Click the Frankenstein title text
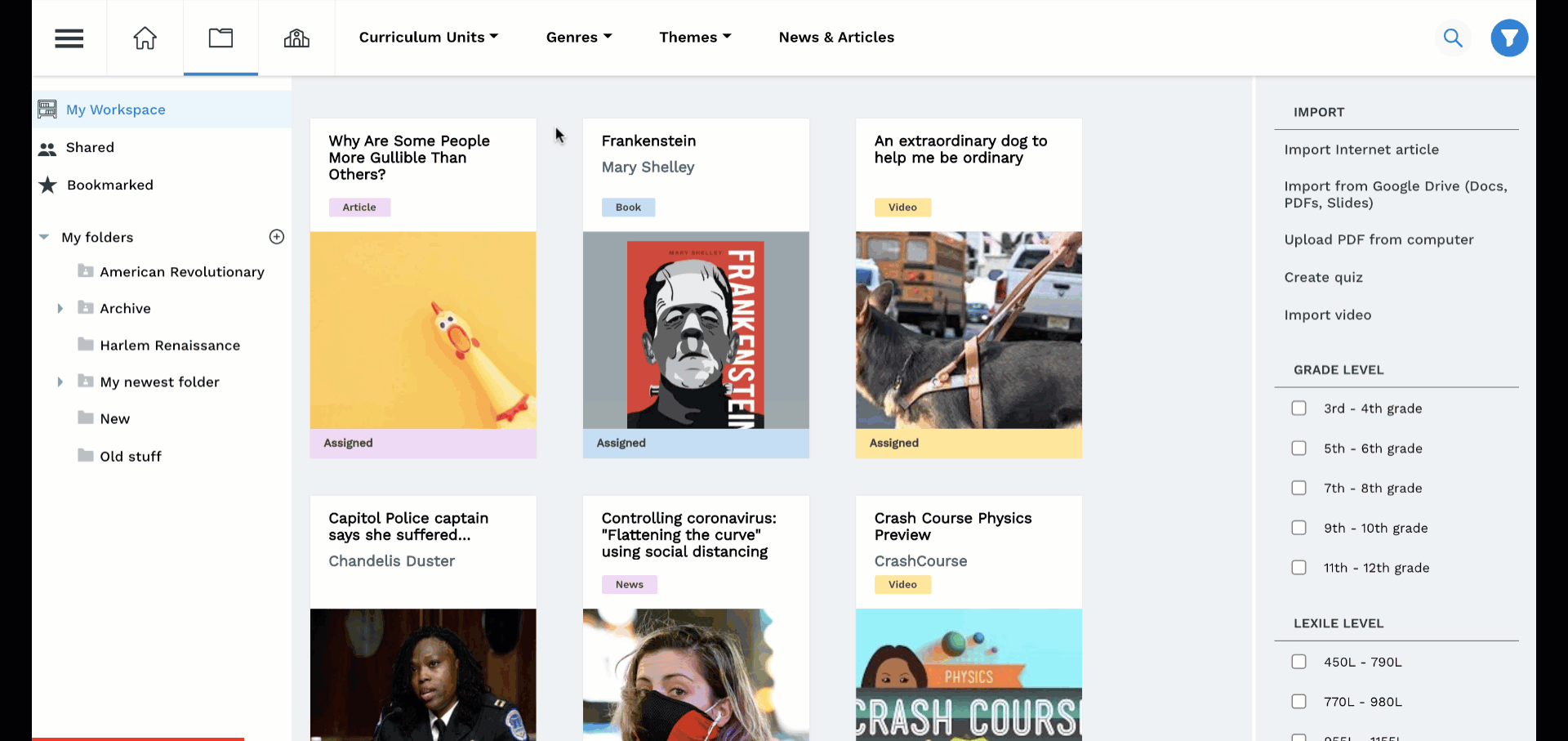 tap(648, 141)
